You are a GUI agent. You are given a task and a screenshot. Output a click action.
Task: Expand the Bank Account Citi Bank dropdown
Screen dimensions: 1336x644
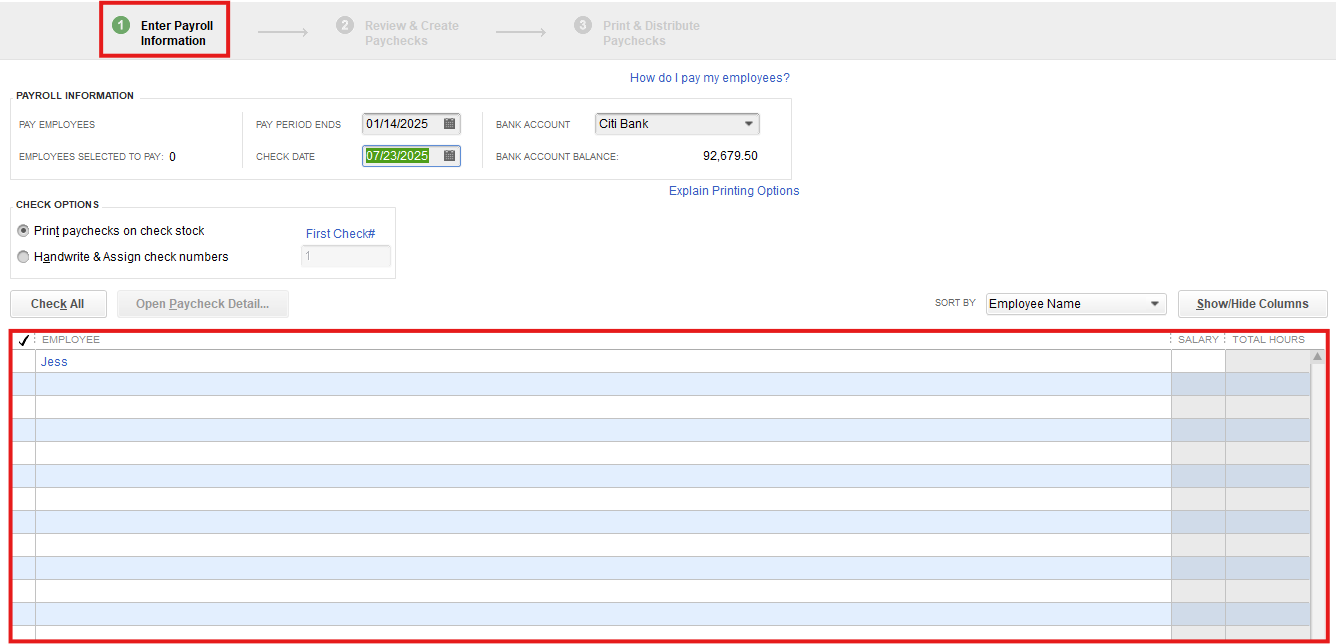748,124
